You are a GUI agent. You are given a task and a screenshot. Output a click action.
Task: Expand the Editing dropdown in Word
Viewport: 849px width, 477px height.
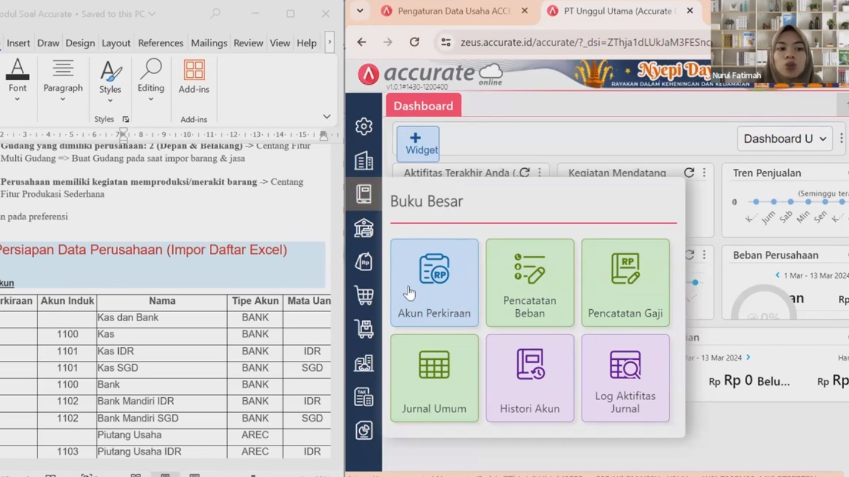coord(151,99)
